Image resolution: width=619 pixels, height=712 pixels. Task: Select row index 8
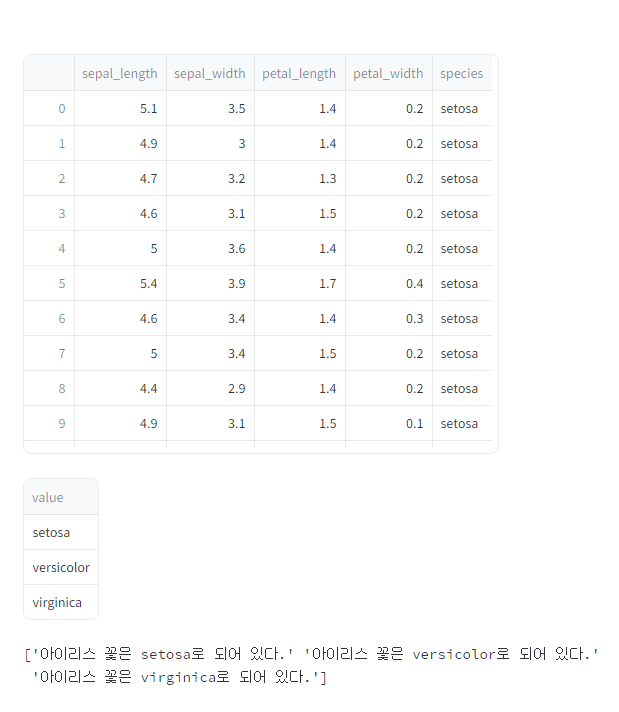(49, 388)
